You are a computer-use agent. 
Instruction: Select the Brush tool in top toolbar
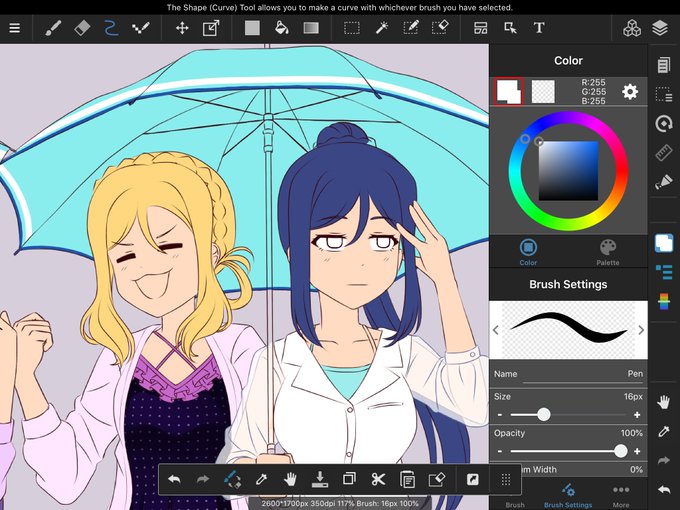(53, 28)
